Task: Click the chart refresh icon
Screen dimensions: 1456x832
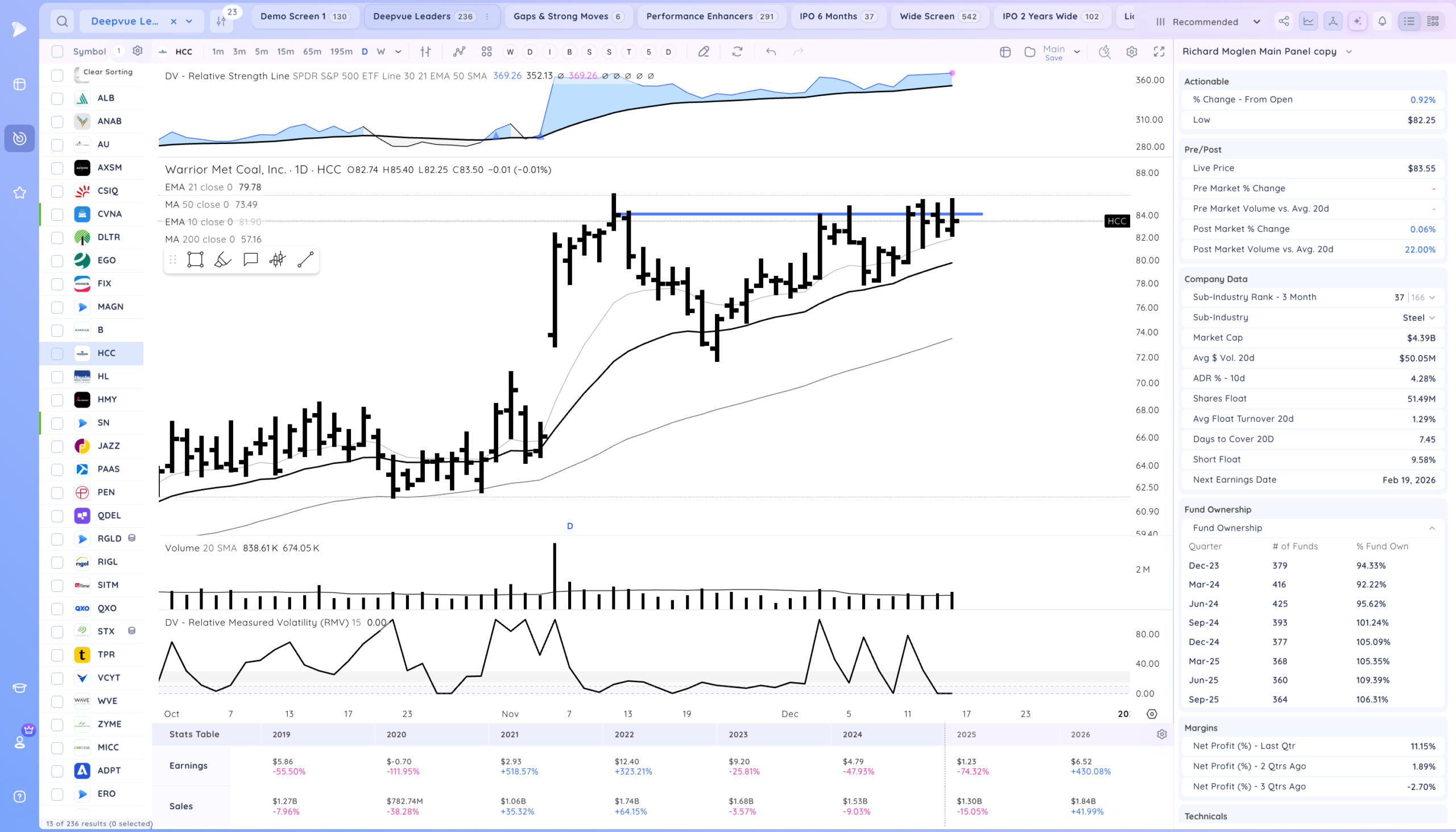Action: click(x=737, y=51)
